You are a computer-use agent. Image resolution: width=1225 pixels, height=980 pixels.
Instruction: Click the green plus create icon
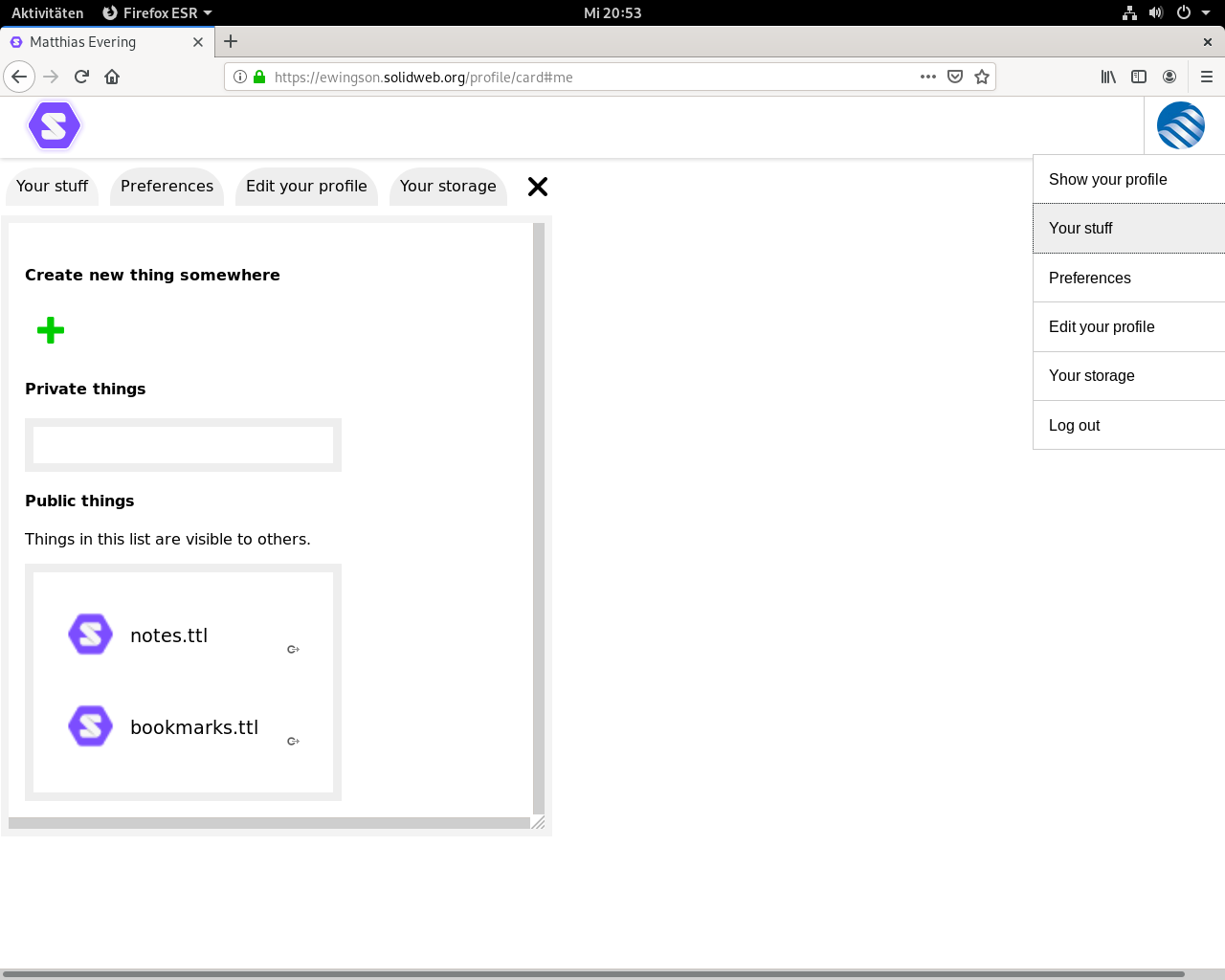(x=51, y=331)
